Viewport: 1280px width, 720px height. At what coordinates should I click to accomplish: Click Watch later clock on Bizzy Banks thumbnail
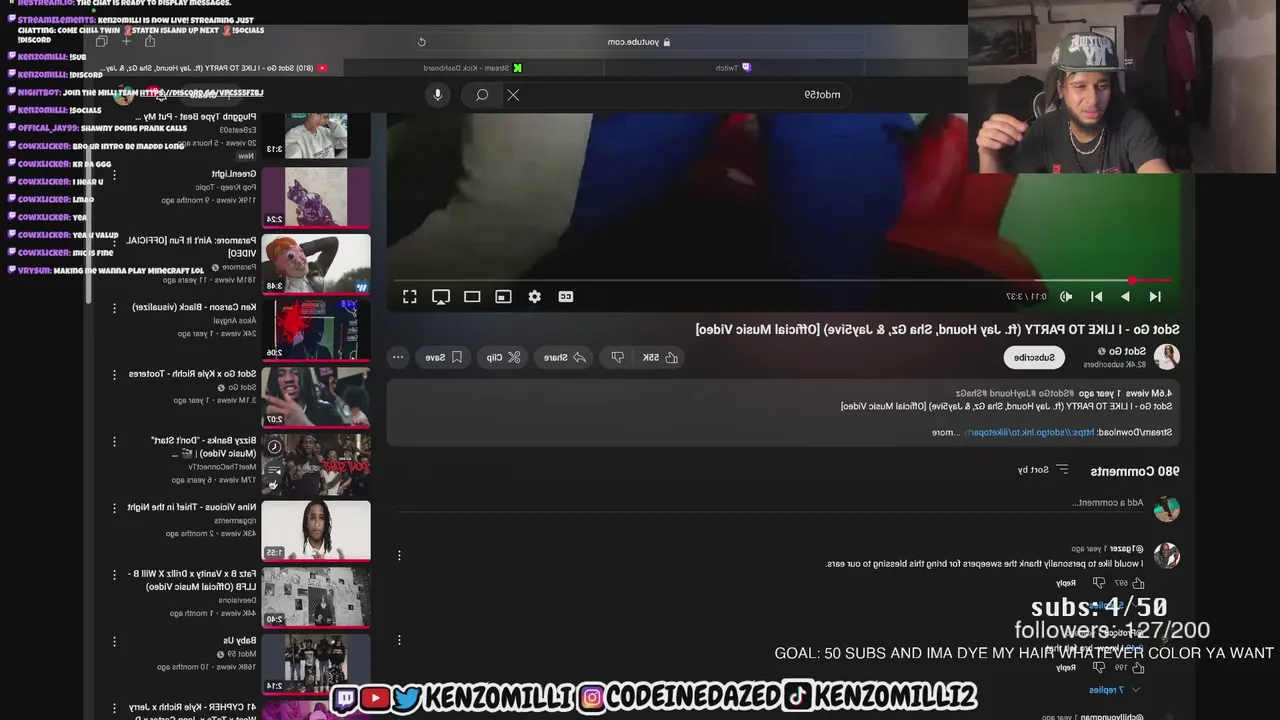[x=274, y=447]
